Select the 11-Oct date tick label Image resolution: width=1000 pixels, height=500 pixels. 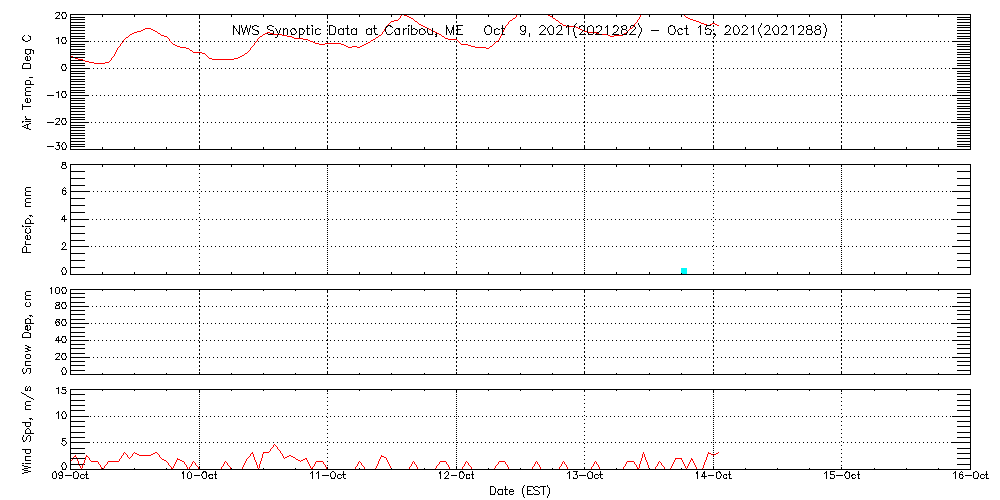(x=328, y=477)
